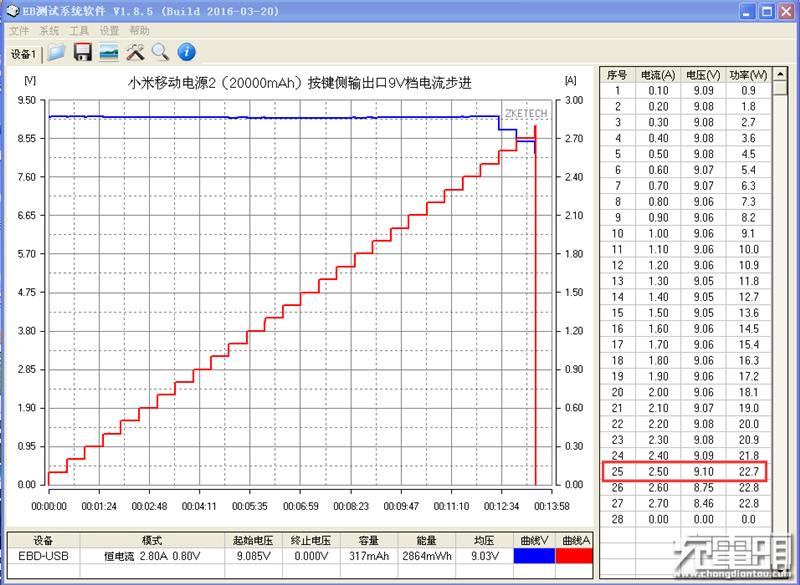
Task: Close the EB test software window
Action: (786, 11)
